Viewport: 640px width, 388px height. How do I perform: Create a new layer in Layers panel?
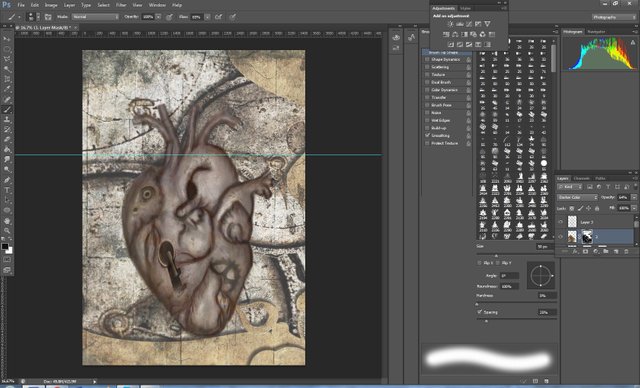616,251
